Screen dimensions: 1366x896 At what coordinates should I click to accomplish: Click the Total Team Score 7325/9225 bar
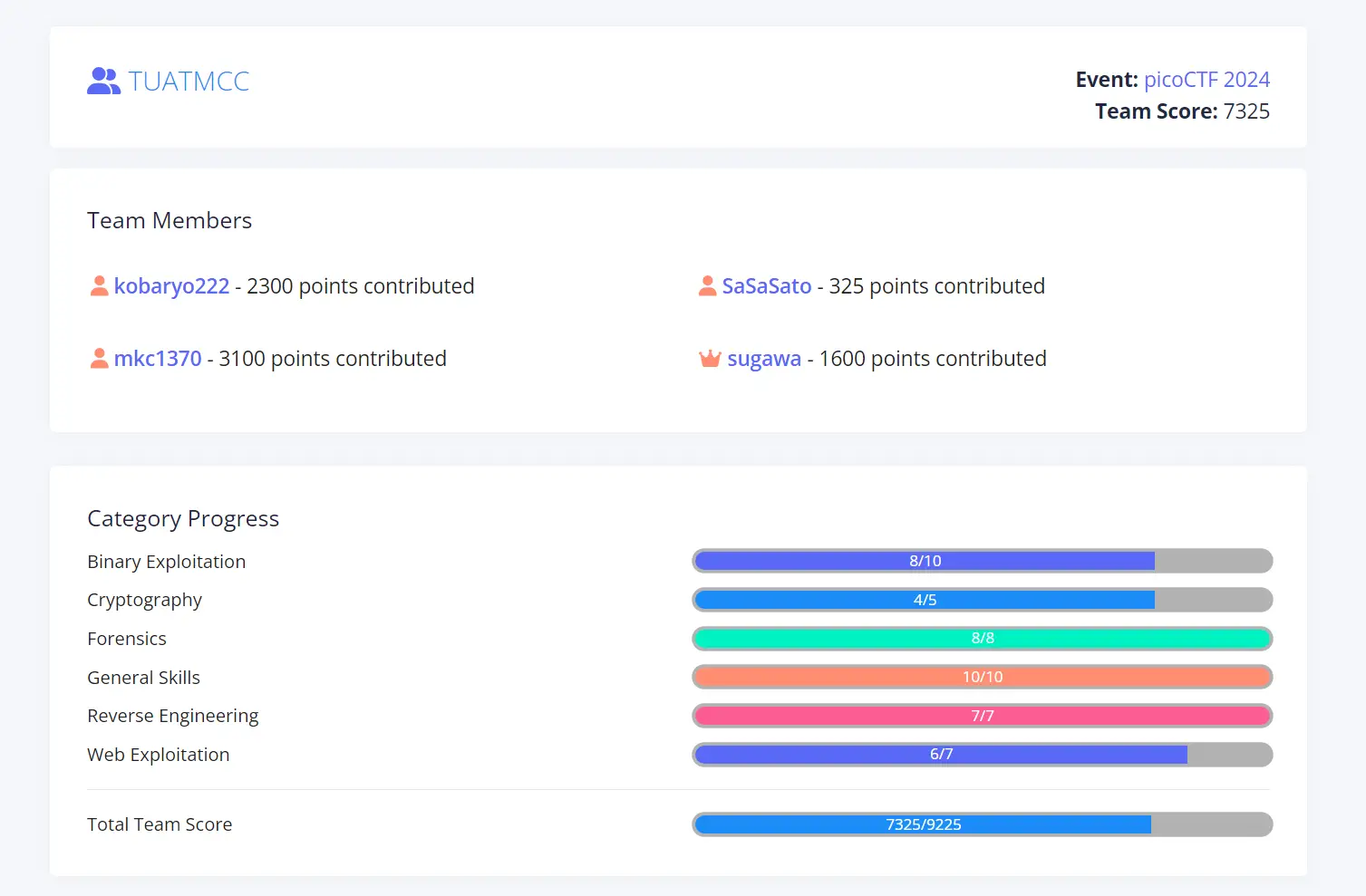983,824
